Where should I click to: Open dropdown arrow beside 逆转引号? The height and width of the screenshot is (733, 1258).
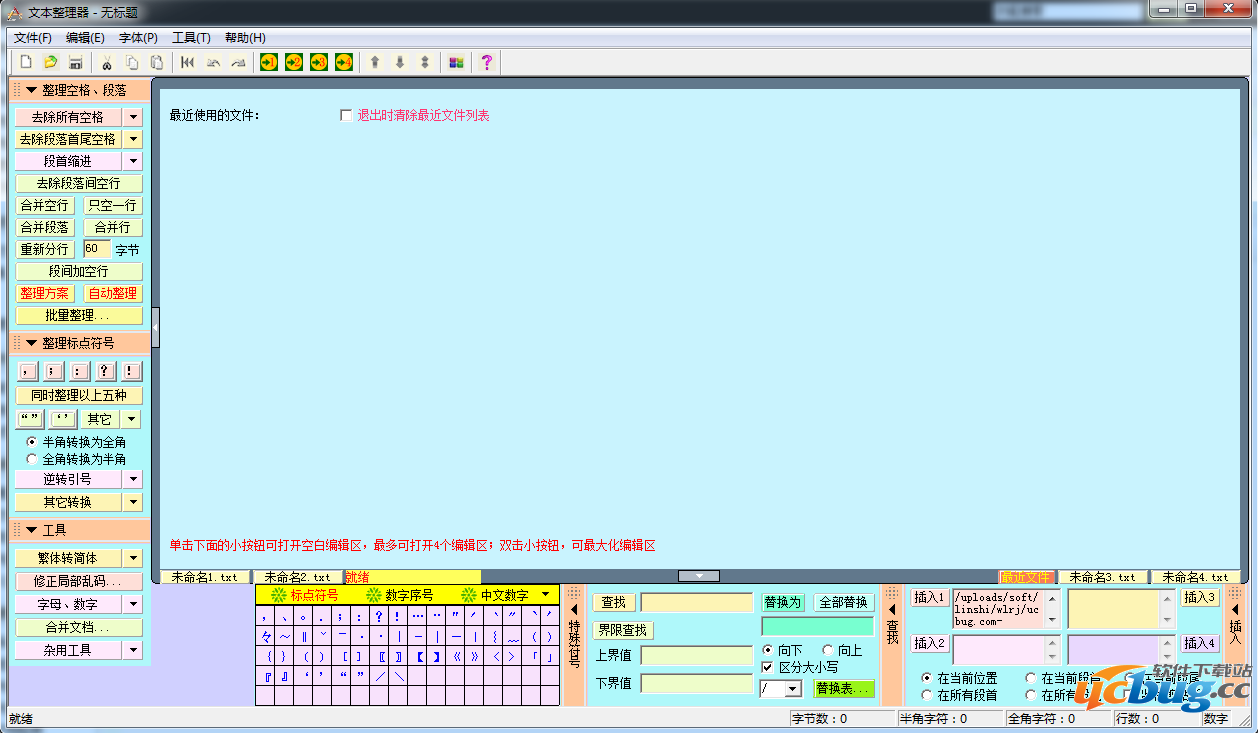click(133, 479)
